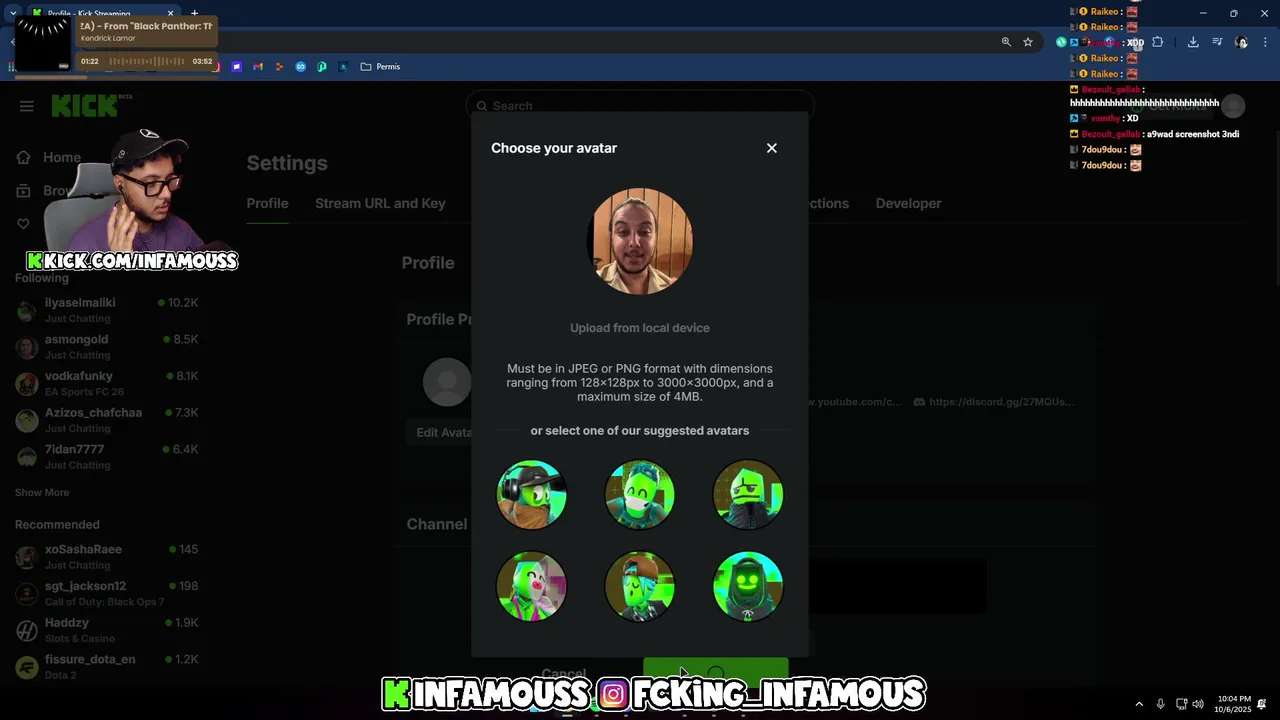This screenshot has height=720, width=1280.
Task: Click the zoom magnifier icon in address bar
Action: coord(1006,42)
